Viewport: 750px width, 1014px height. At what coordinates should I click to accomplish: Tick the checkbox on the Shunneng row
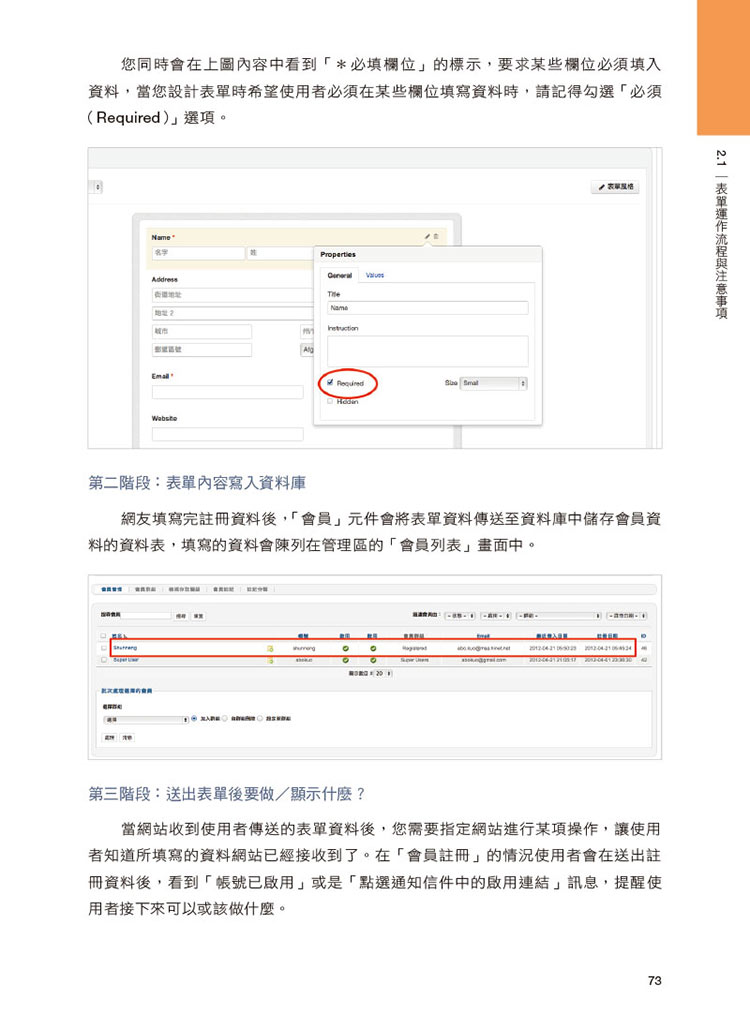coord(103,648)
